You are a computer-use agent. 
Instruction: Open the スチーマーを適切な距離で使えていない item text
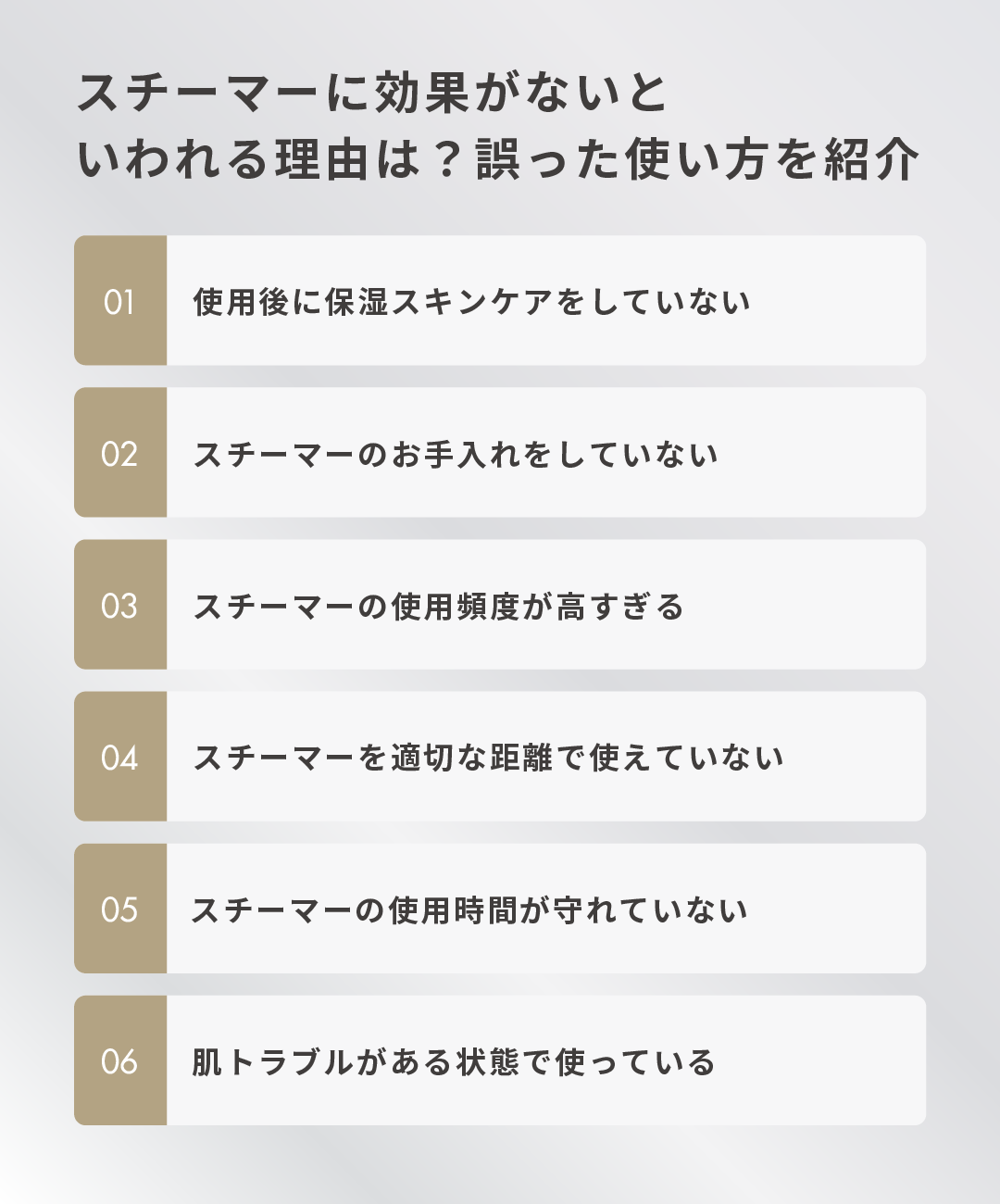488,758
